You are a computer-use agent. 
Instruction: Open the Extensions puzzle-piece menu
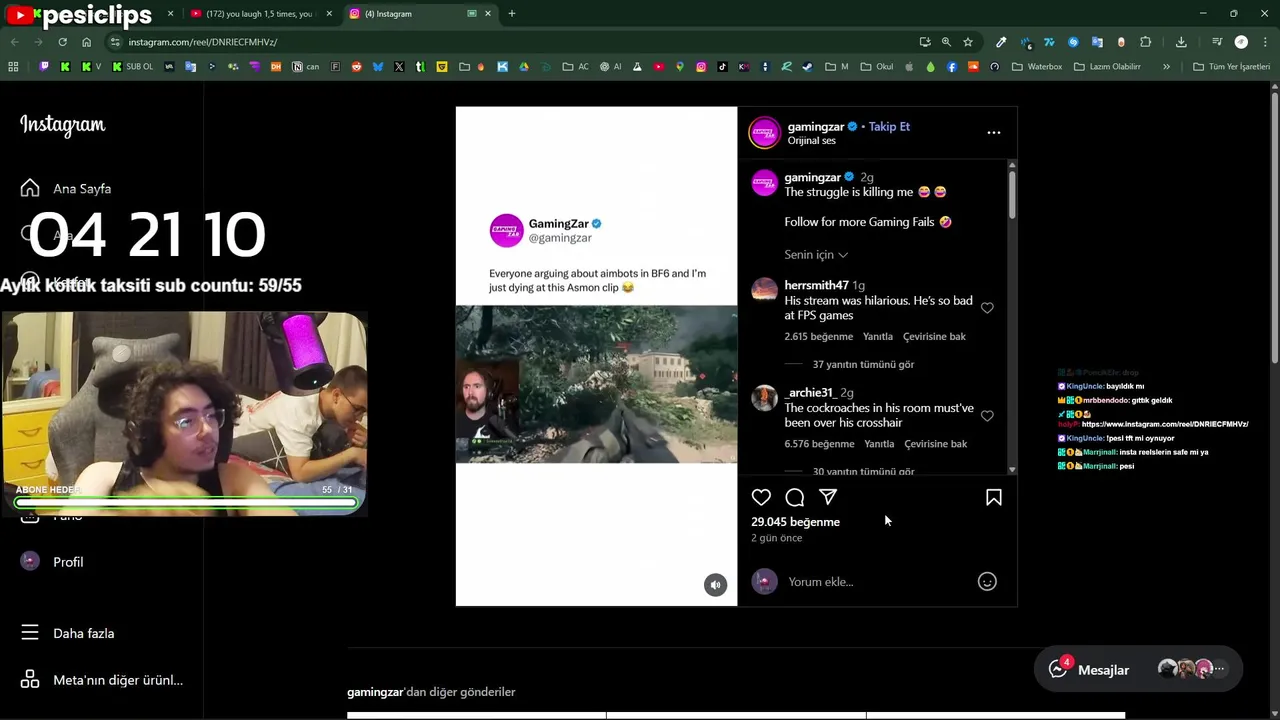coord(1146,42)
